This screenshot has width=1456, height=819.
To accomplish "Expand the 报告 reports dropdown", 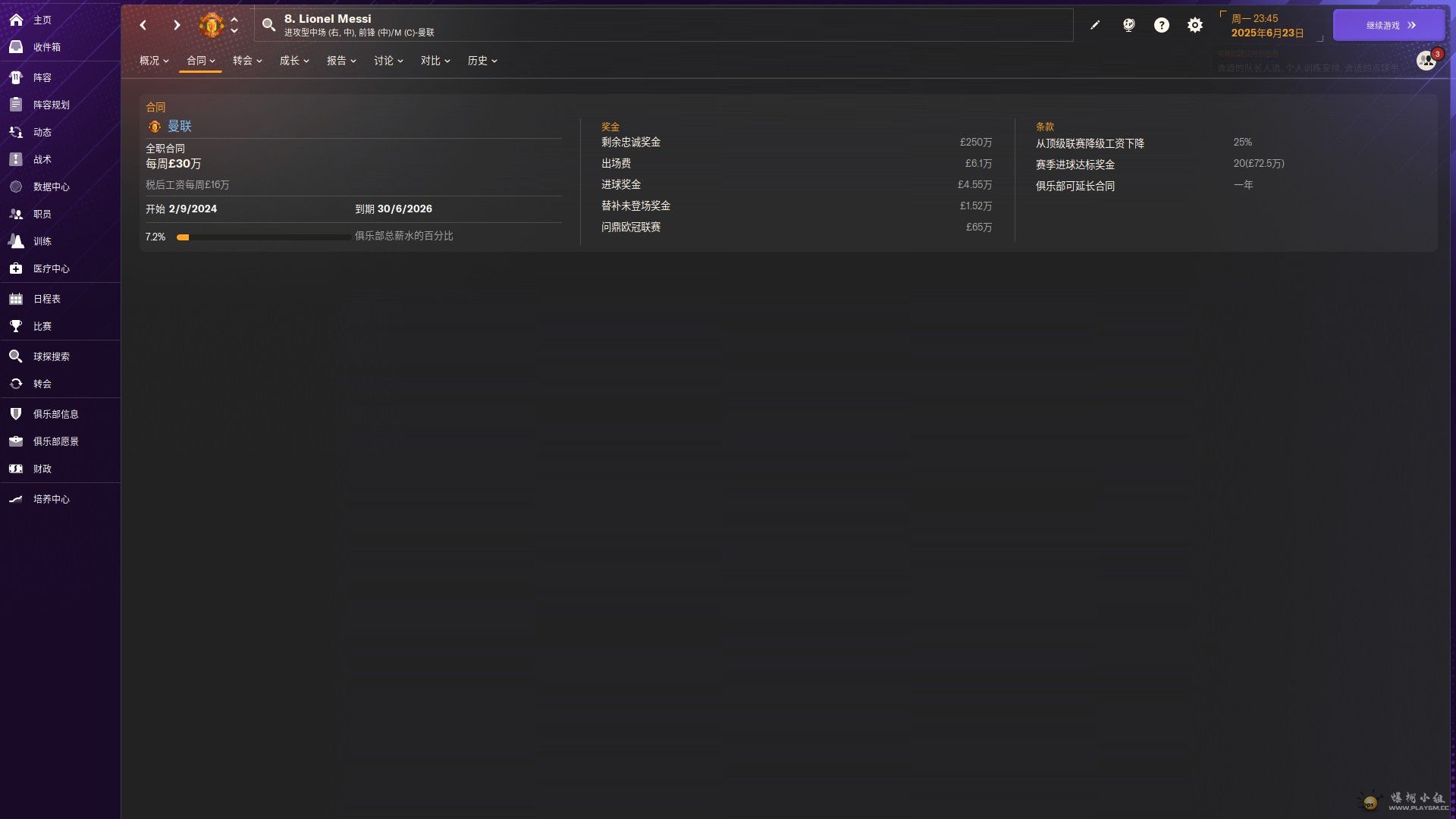I will click(x=341, y=61).
